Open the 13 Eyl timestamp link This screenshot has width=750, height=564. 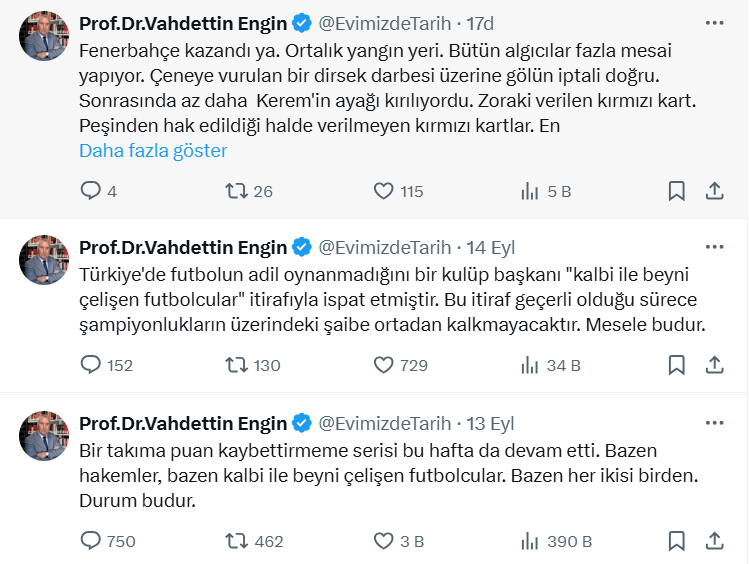pos(492,423)
